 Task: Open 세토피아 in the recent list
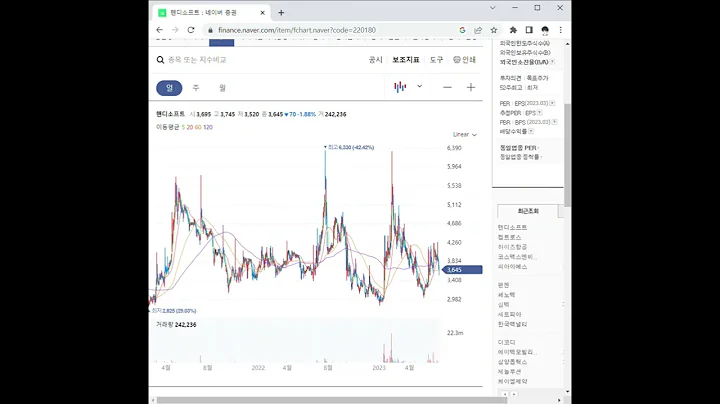click(x=510, y=314)
